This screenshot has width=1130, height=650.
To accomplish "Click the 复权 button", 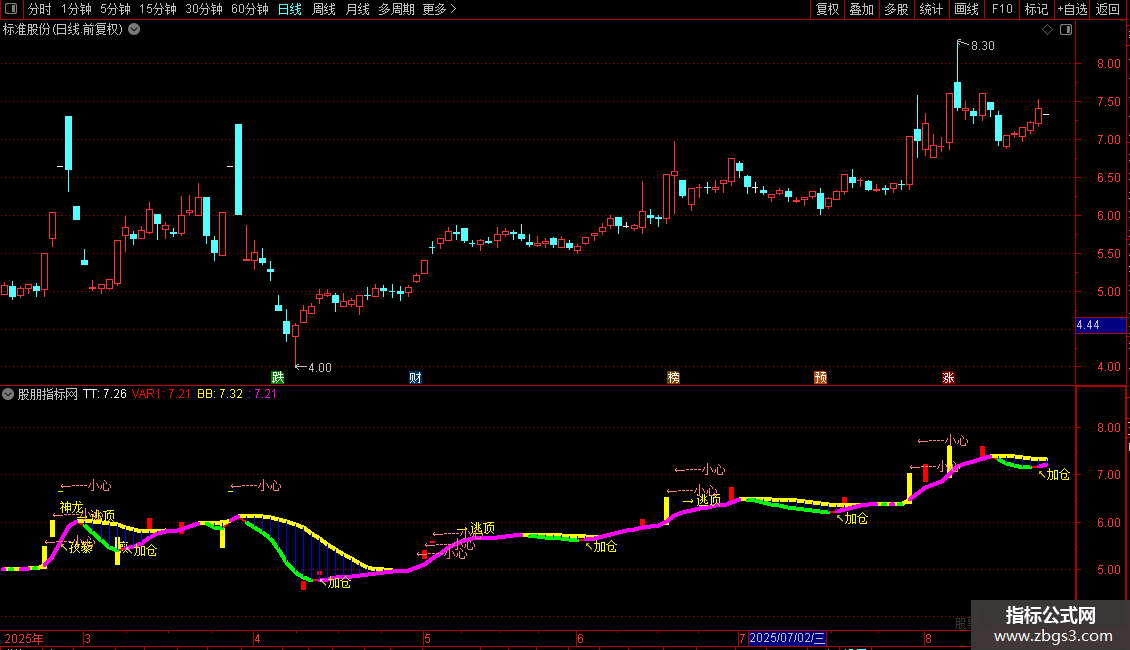I will pos(827,9).
